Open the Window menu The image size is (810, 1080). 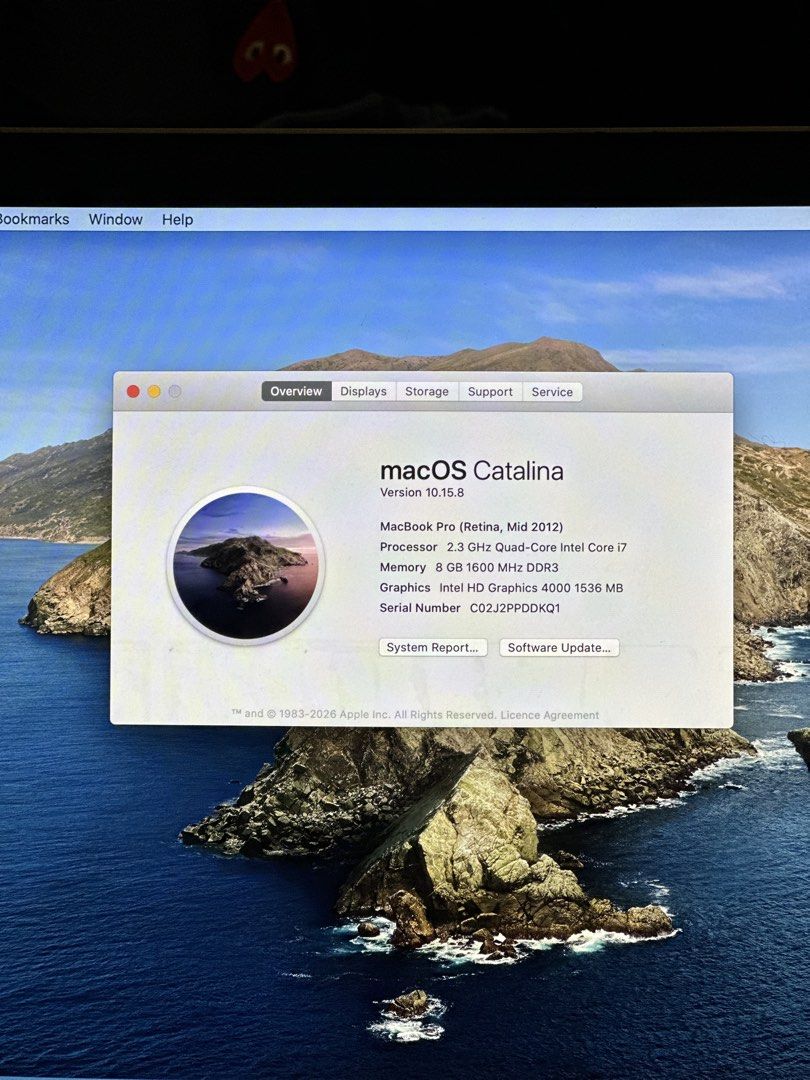[x=115, y=219]
